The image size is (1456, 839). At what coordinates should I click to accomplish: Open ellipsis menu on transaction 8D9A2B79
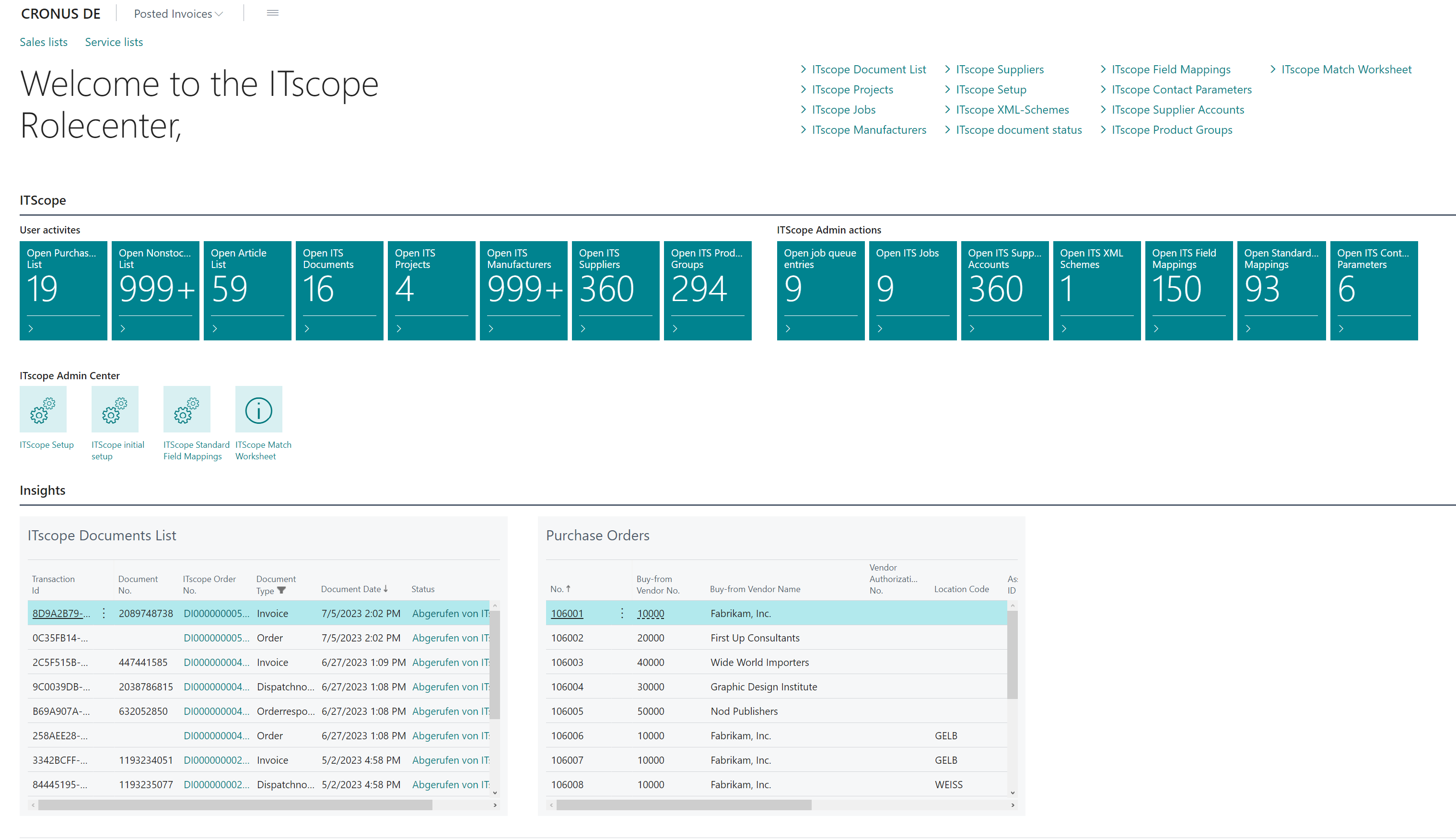point(103,614)
